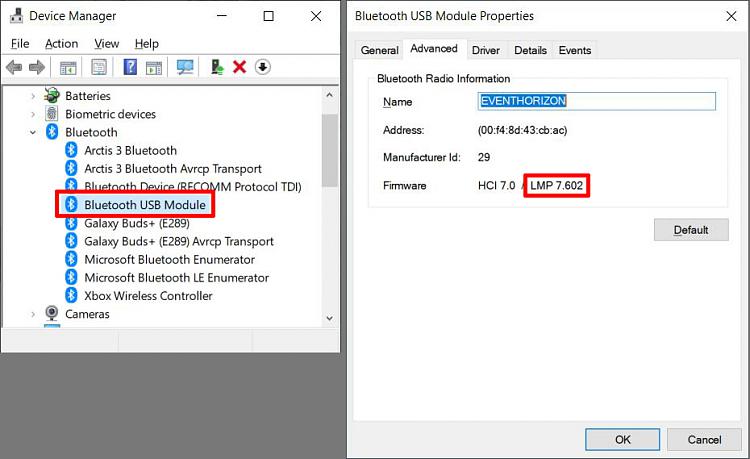Click the EVENTHORIZON name field
The image size is (750, 459).
coord(597,101)
